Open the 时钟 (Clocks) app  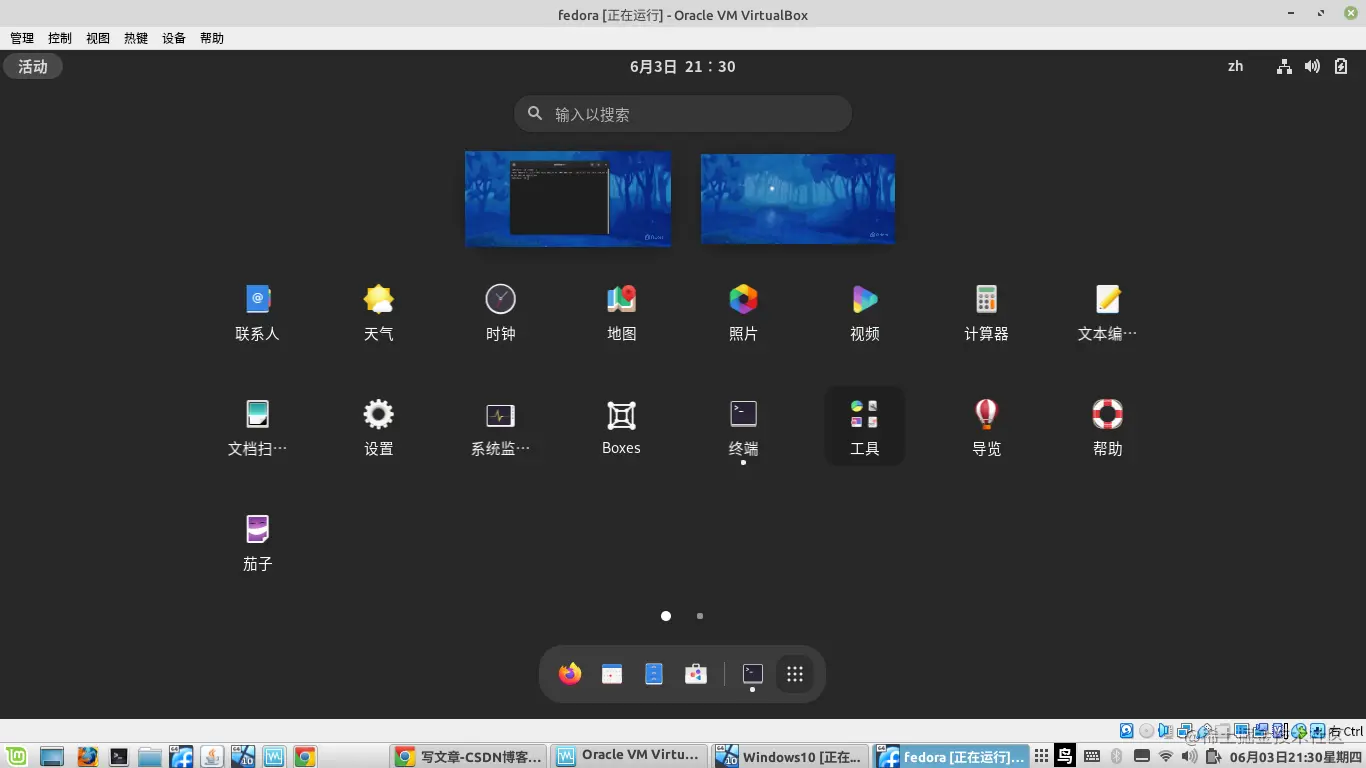coord(500,314)
